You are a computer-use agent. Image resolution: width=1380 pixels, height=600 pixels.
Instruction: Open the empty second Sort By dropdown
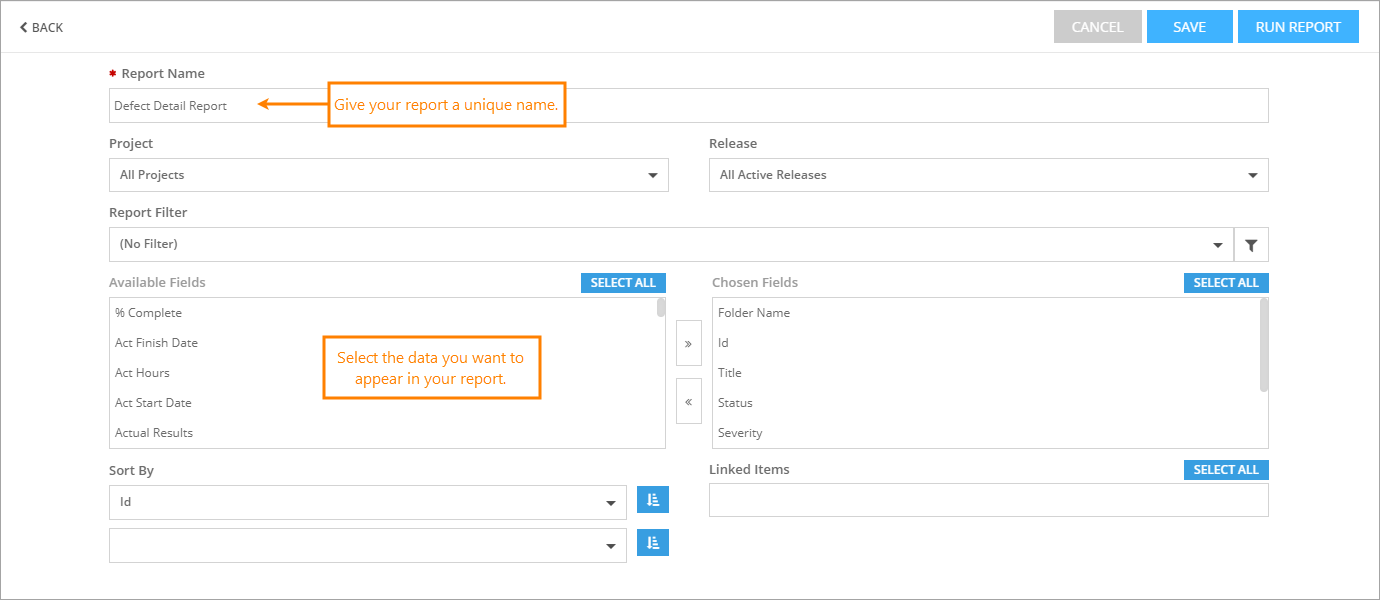click(x=367, y=546)
